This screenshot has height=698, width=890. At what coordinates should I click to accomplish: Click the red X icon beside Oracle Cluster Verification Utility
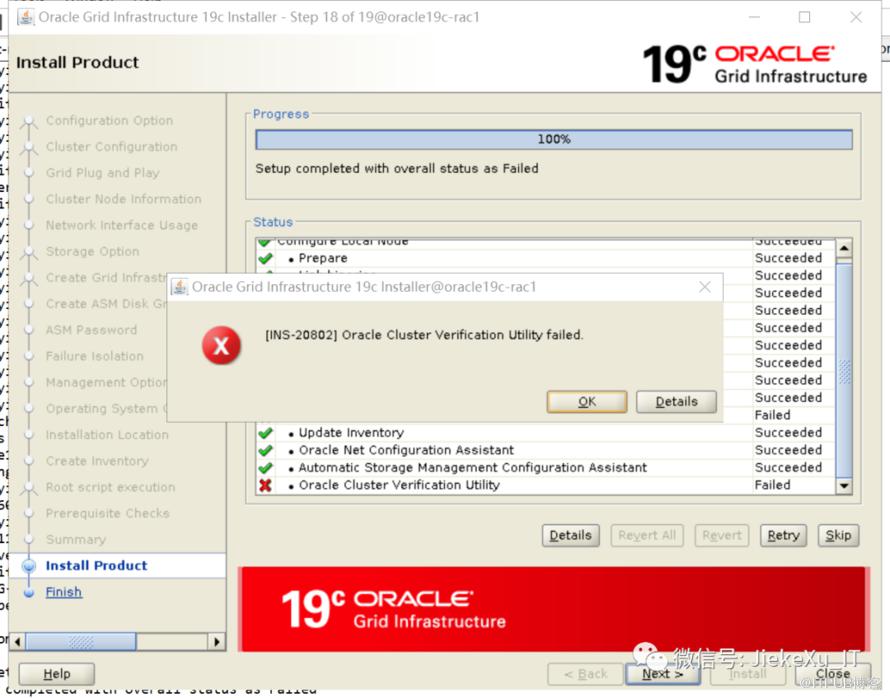(x=265, y=485)
